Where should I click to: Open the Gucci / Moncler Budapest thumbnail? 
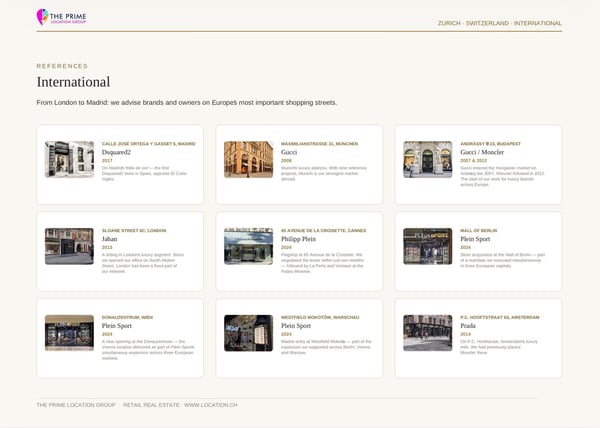point(428,159)
